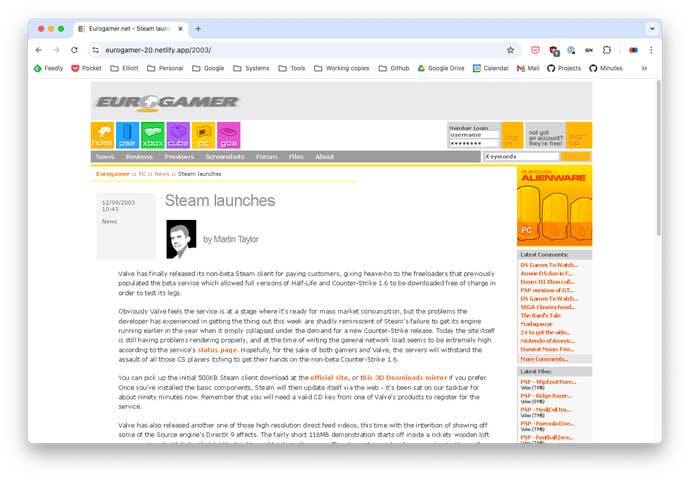Image resolution: width=690 pixels, height=480 pixels.
Task: Open Google Drive bookmark
Action: click(x=441, y=68)
